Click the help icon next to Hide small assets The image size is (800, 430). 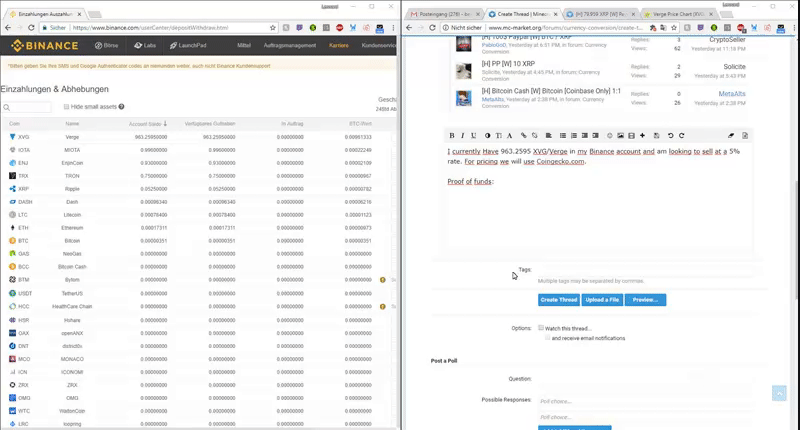(121, 107)
